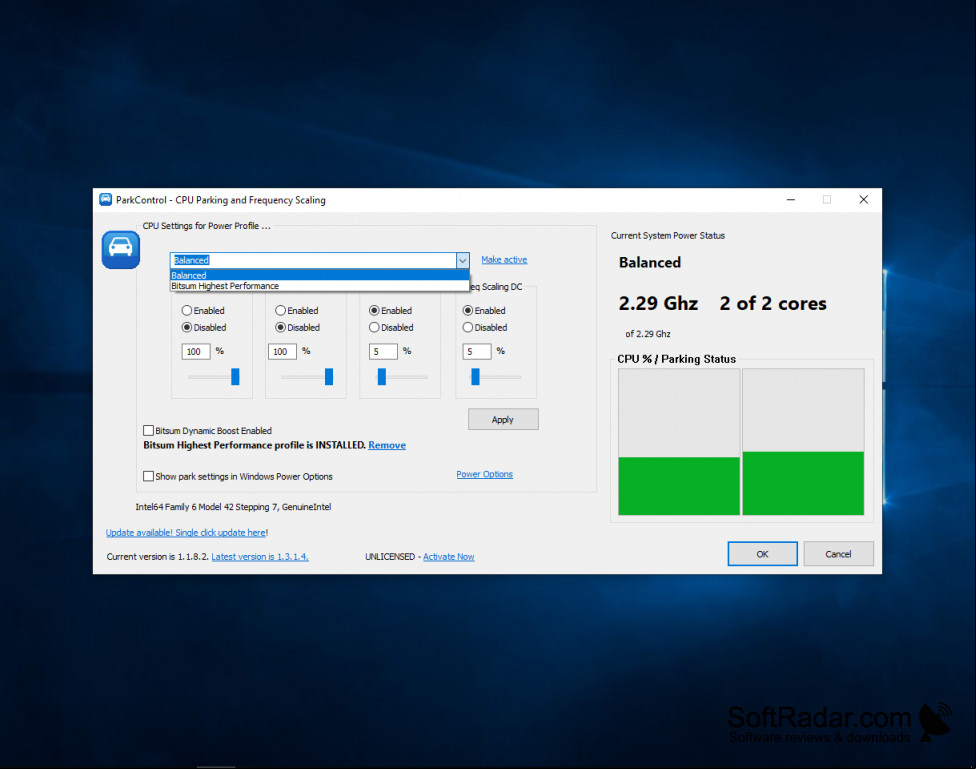Click the leftmost group's 100 percent field
This screenshot has width=976, height=769.
point(196,351)
